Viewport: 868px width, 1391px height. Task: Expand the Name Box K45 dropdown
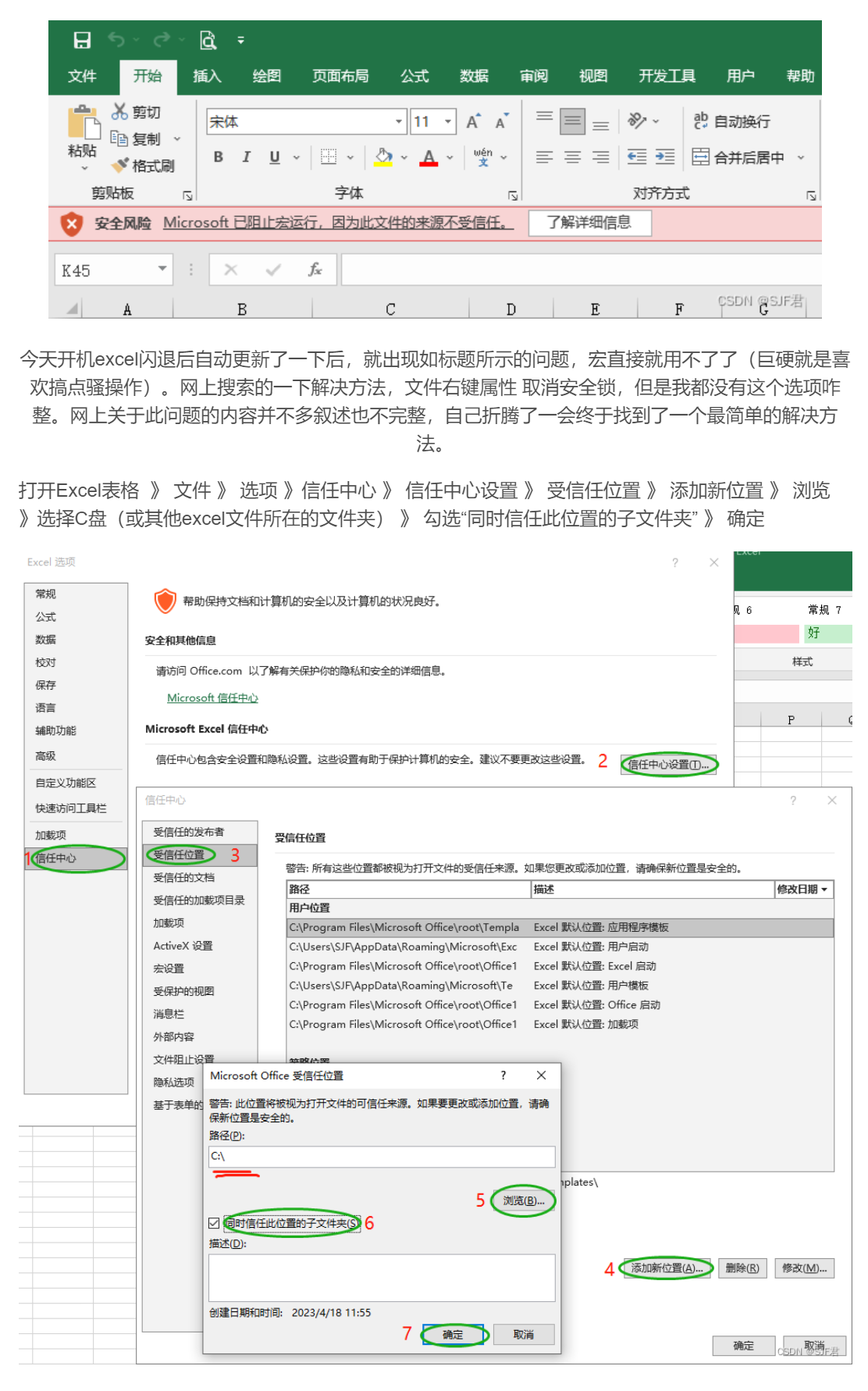pyautogui.click(x=162, y=269)
